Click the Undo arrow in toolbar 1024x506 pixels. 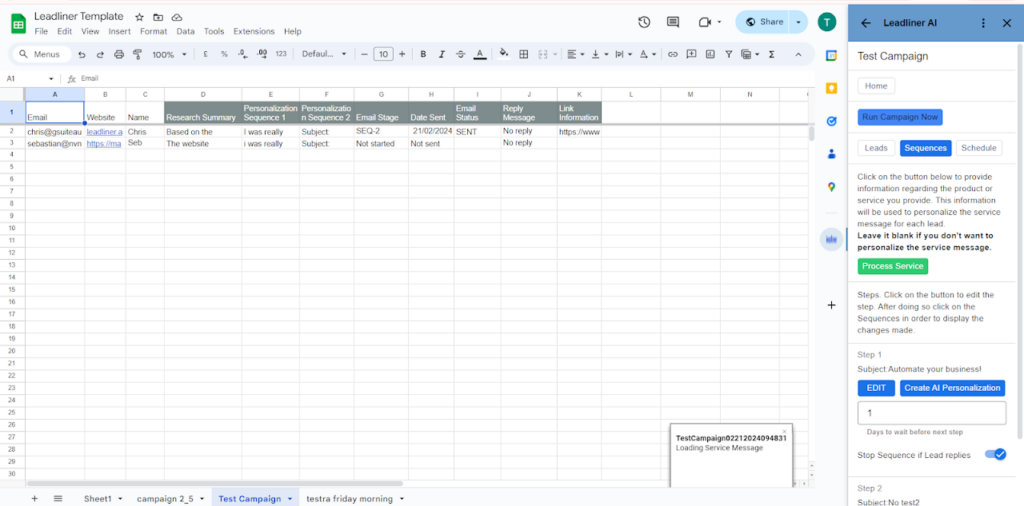82,54
